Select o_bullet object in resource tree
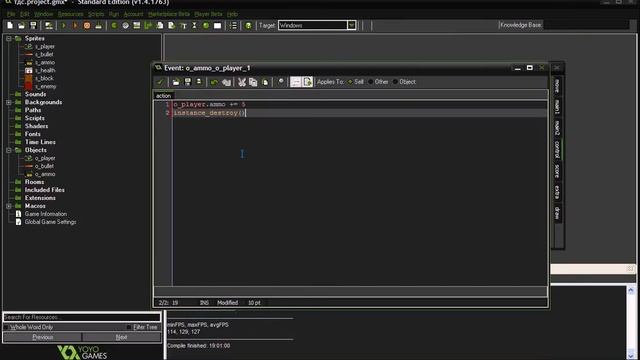This screenshot has width=640, height=360. click(44, 166)
